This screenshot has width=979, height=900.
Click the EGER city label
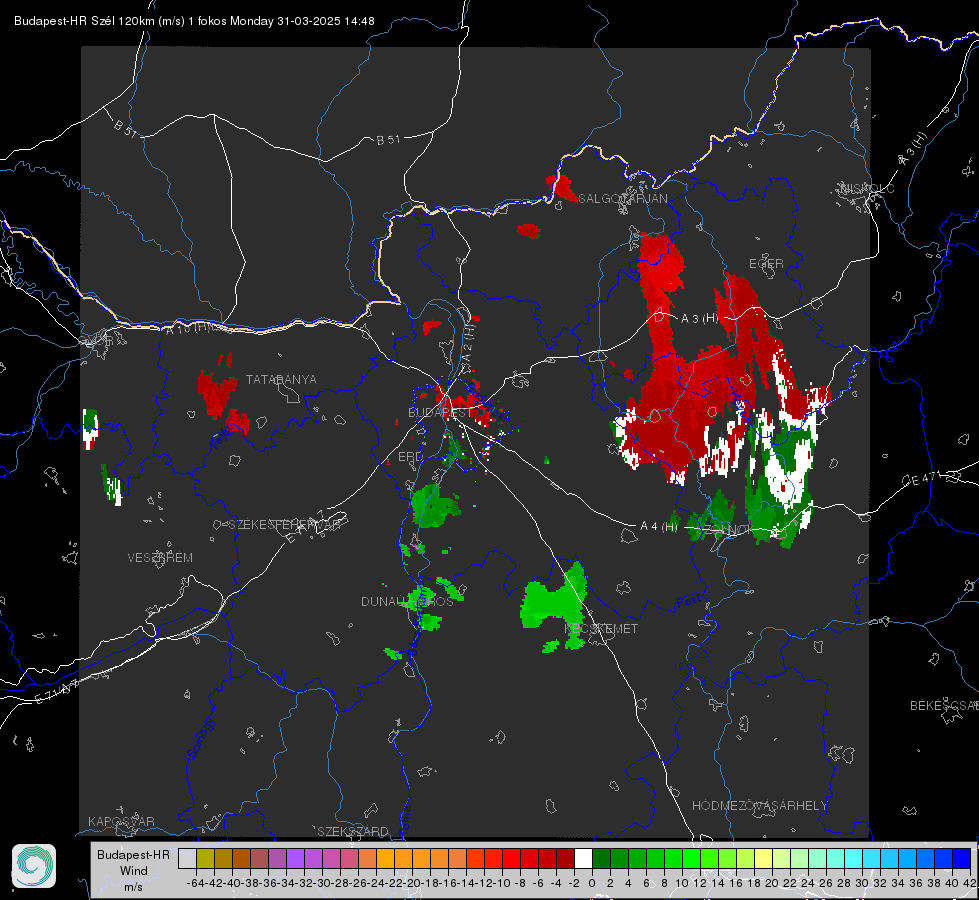766,264
